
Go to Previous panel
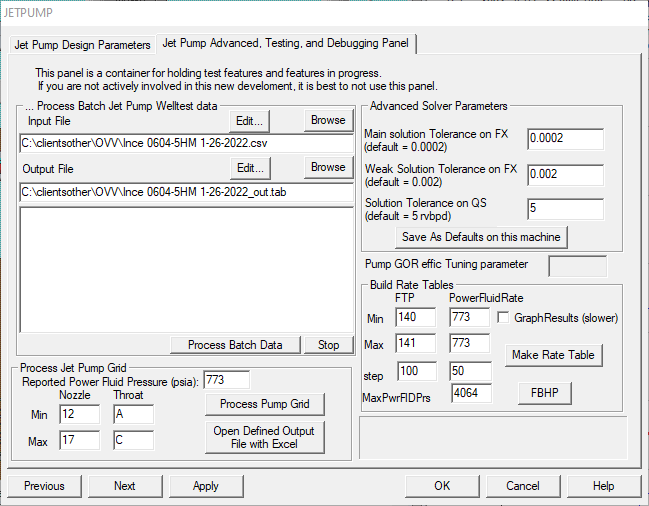[x=44, y=486]
